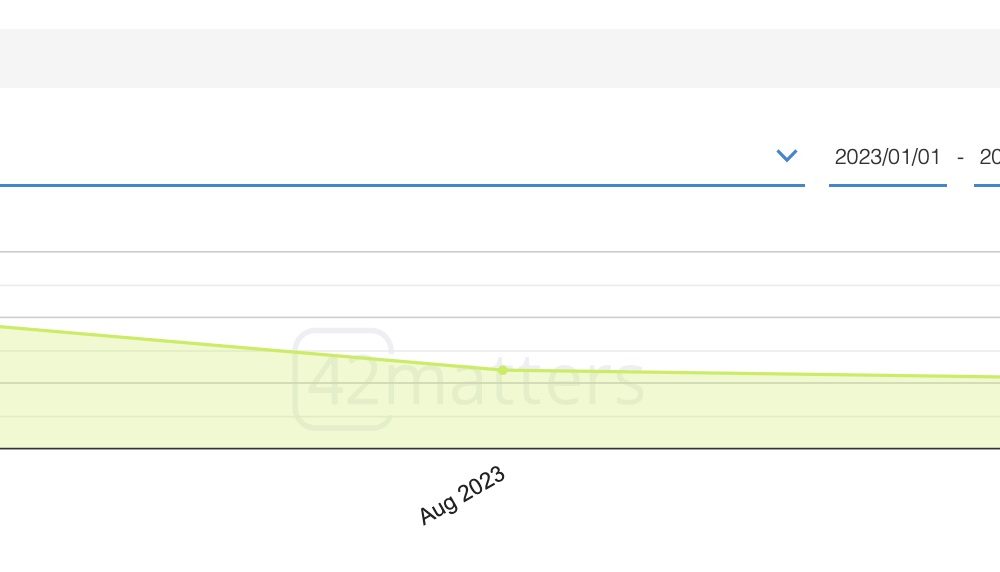Click the Aug 2023 axis label
This screenshot has height=572, width=1000.
point(462,495)
